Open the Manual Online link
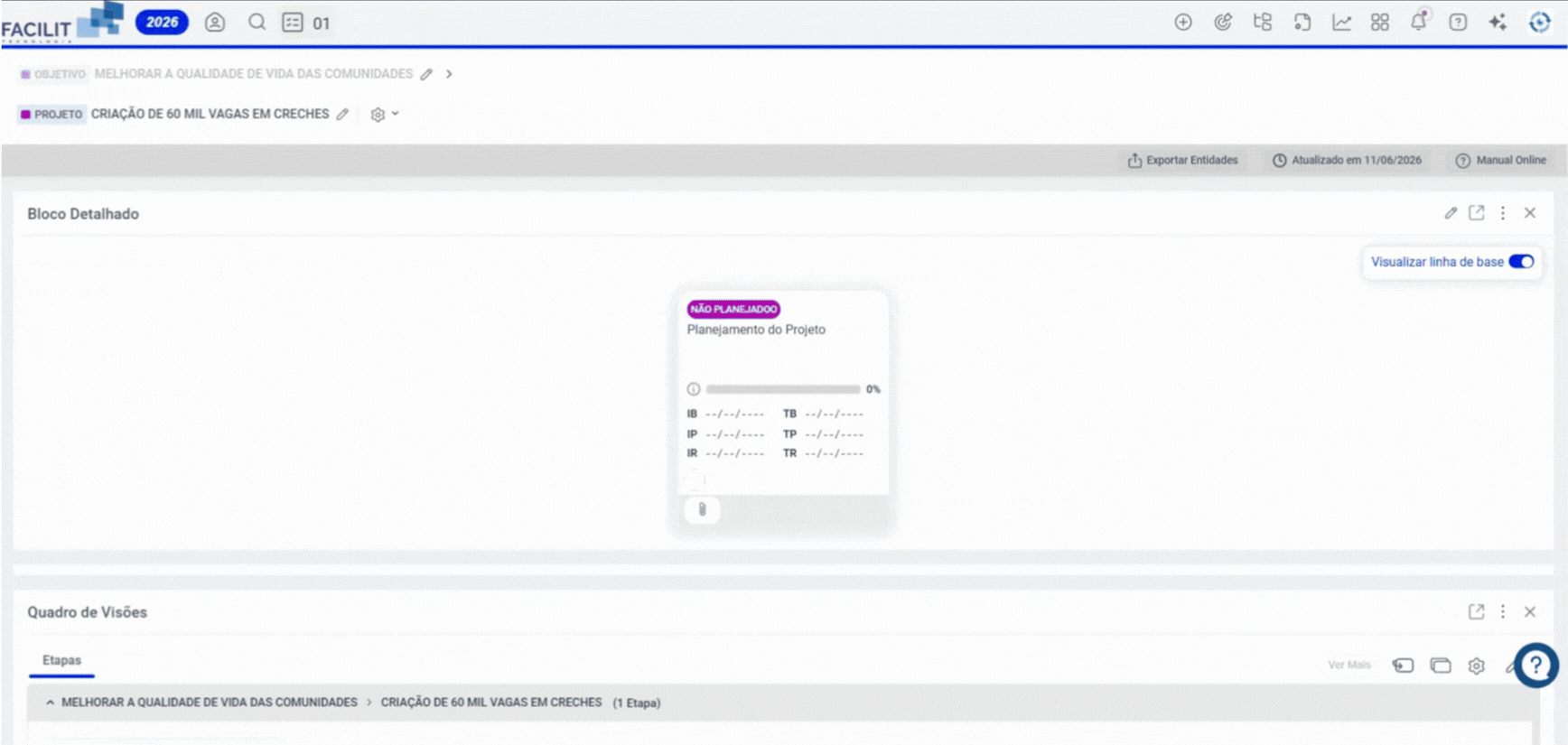 pyautogui.click(x=1500, y=161)
